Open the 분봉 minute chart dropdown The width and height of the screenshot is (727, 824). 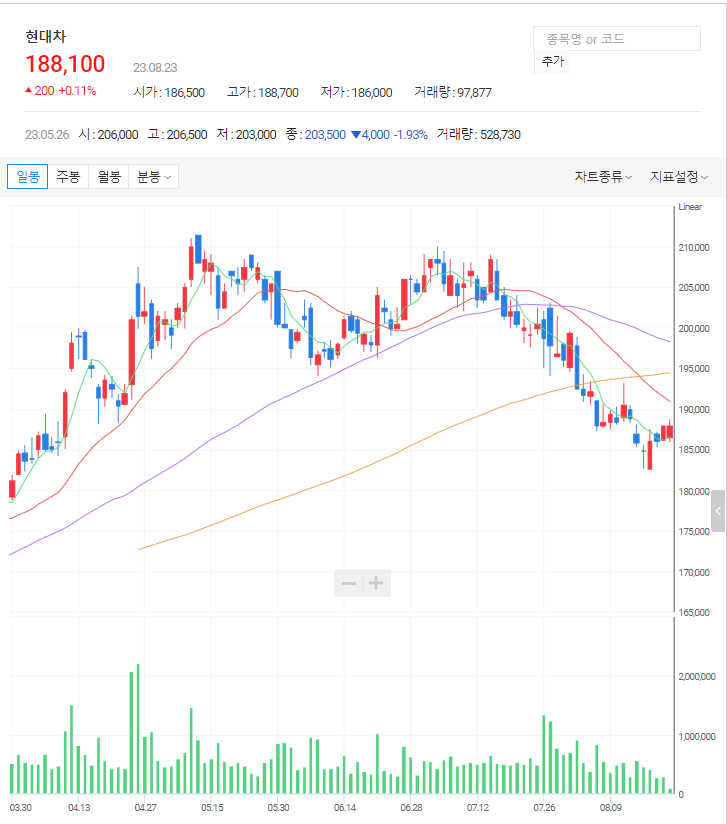[x=153, y=177]
